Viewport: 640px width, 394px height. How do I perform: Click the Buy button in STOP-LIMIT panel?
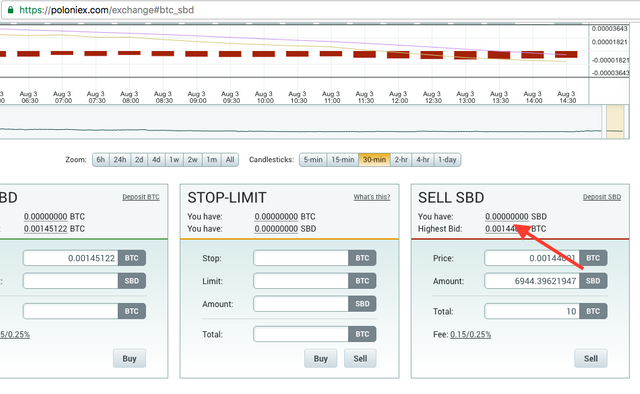click(x=321, y=358)
